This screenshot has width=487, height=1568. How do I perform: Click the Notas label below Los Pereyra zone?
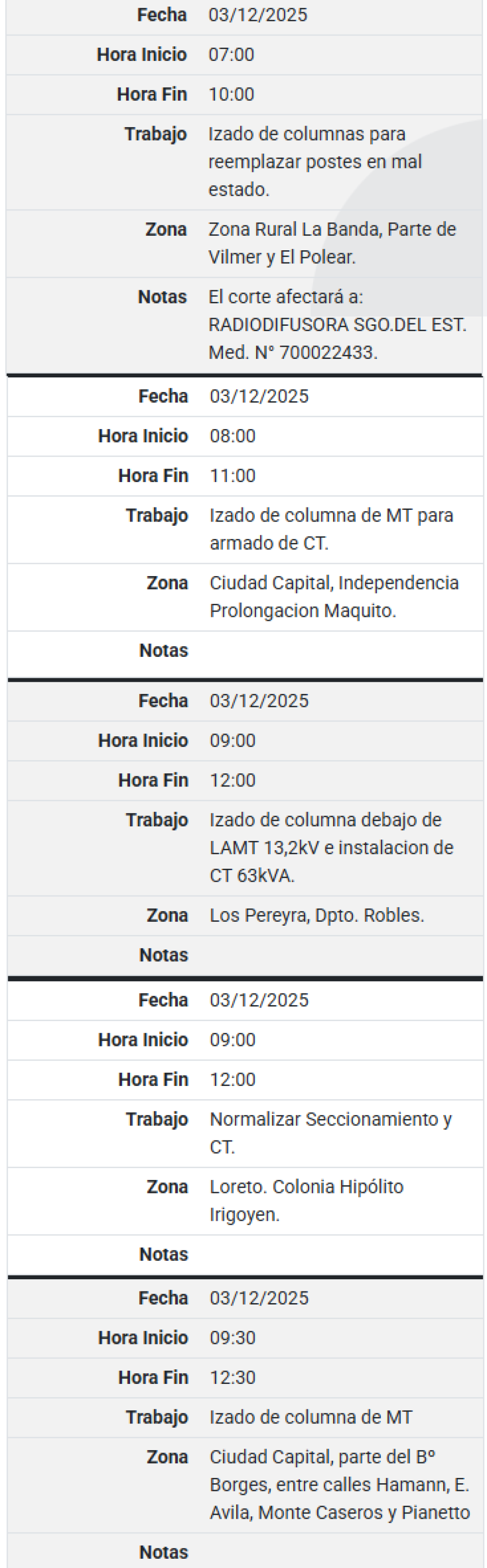click(x=163, y=955)
